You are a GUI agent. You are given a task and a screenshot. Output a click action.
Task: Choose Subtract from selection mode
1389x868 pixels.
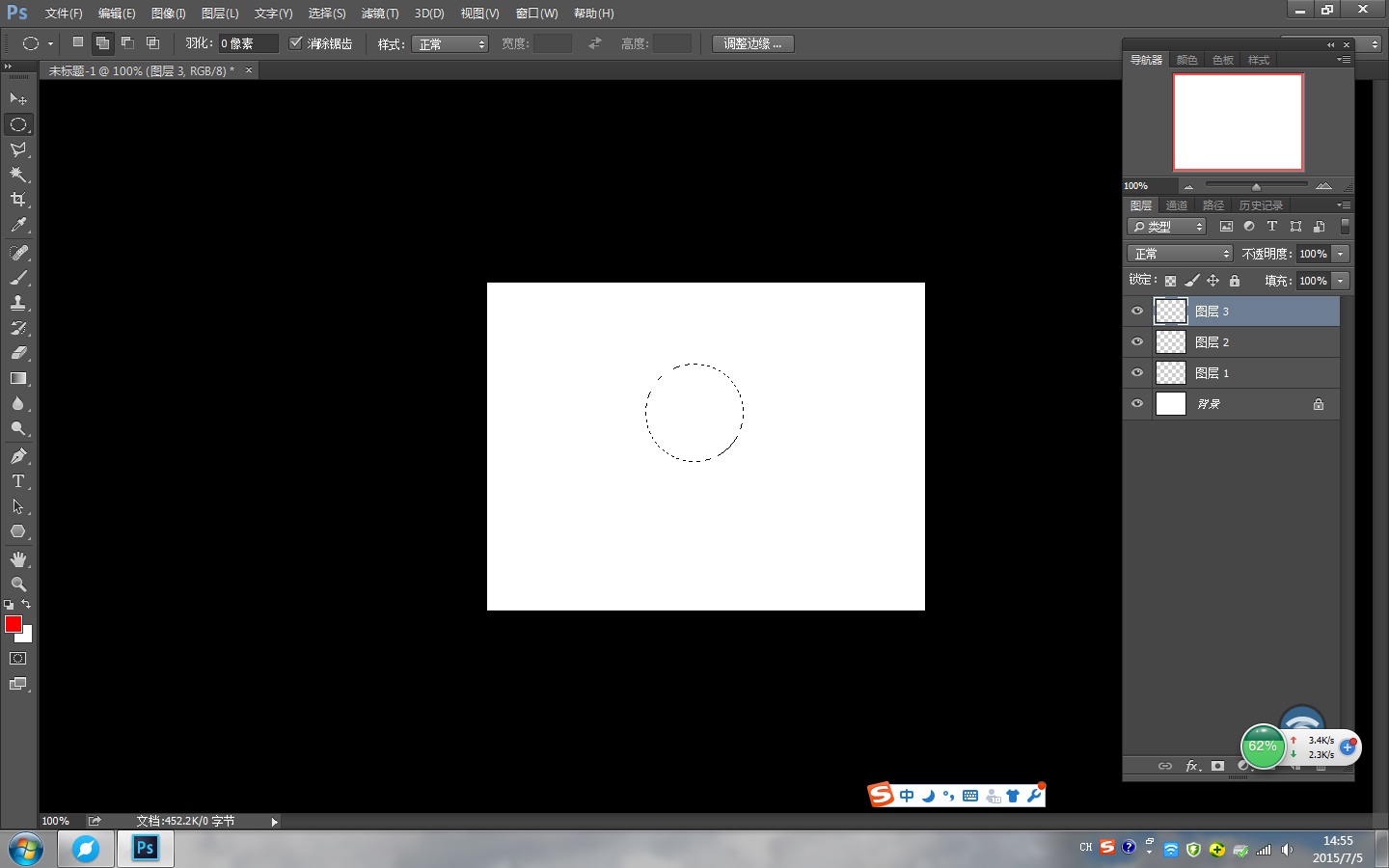tap(127, 42)
